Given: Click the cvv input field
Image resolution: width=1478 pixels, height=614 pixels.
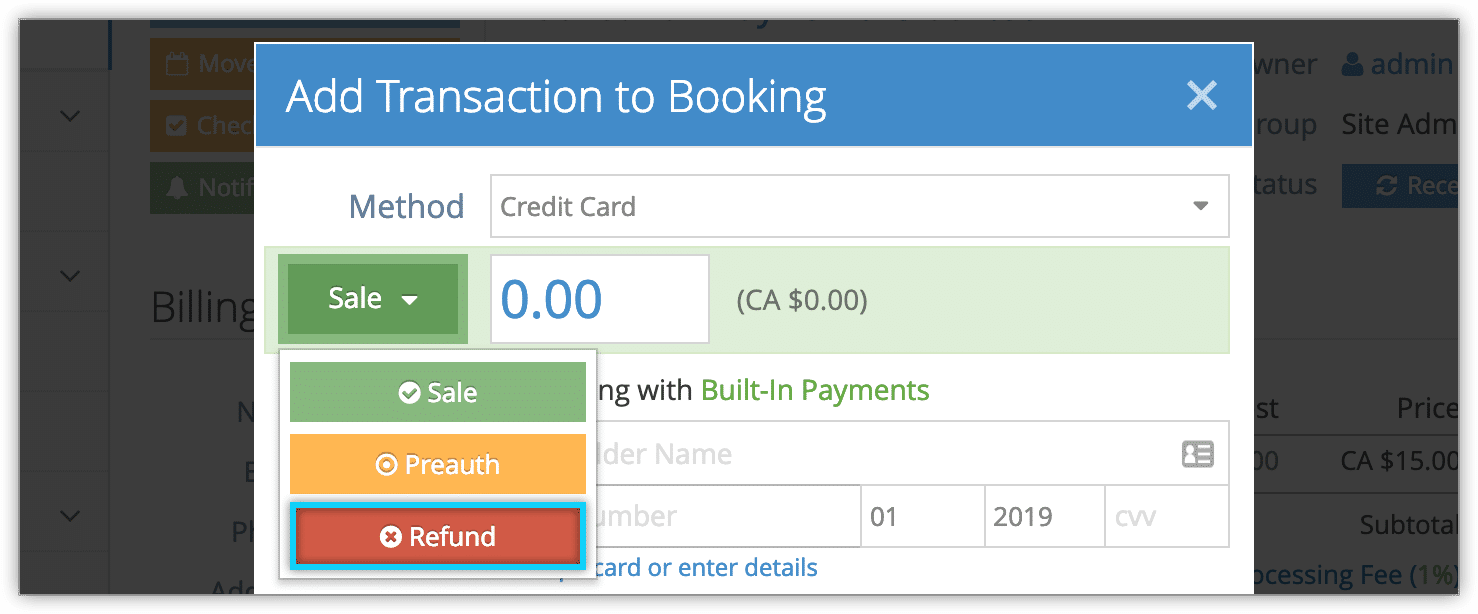Looking at the screenshot, I should click(1167, 517).
